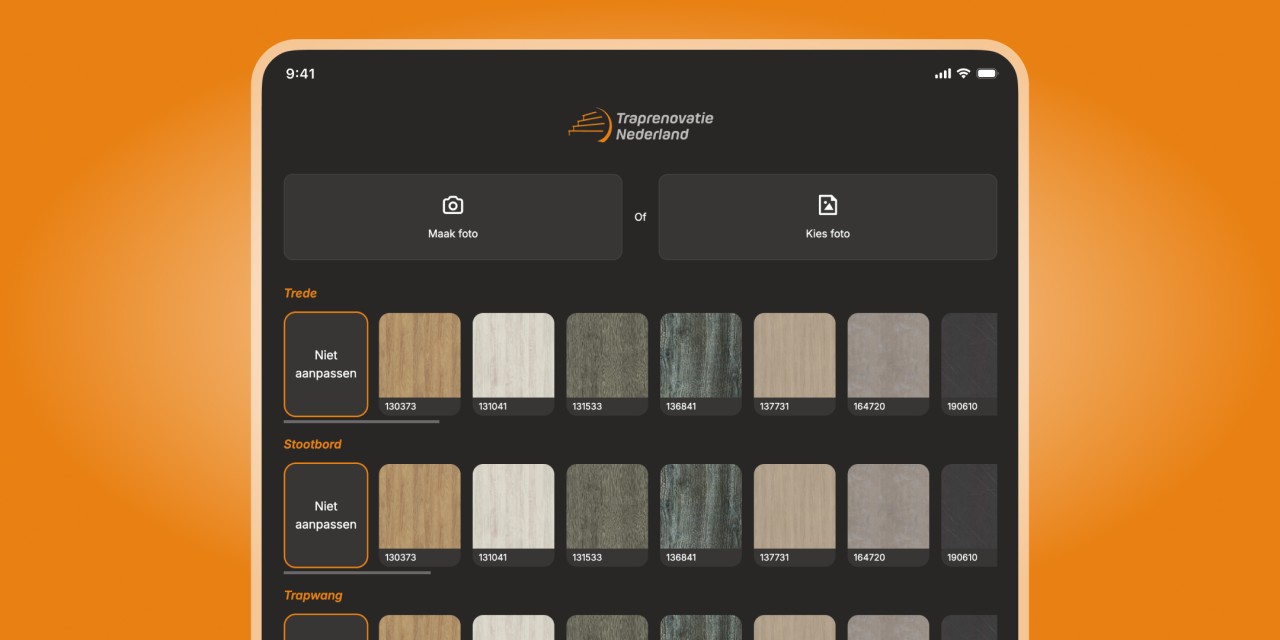Image resolution: width=1280 pixels, height=640 pixels.
Task: Select Niet aanpassen in Trapwang row
Action: pyautogui.click(x=326, y=627)
